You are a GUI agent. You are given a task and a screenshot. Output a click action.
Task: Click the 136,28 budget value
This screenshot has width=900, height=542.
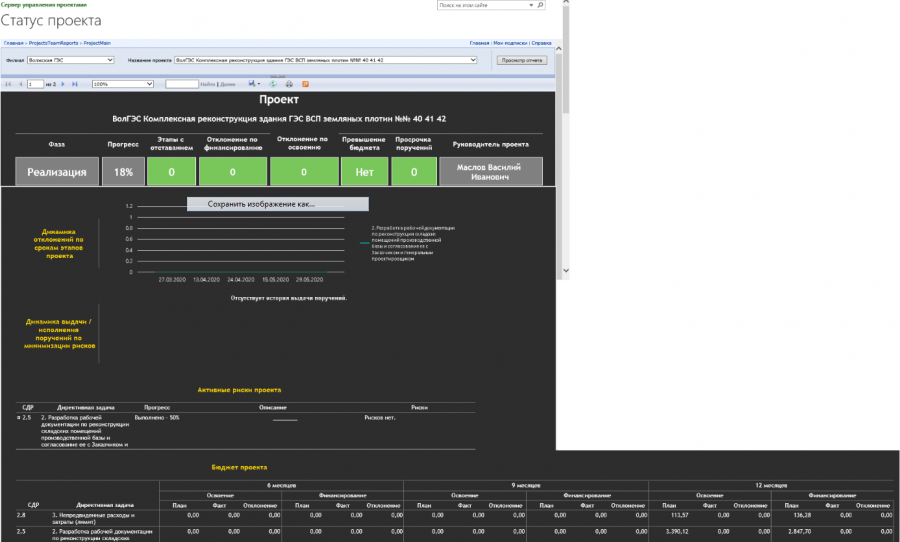[801, 515]
